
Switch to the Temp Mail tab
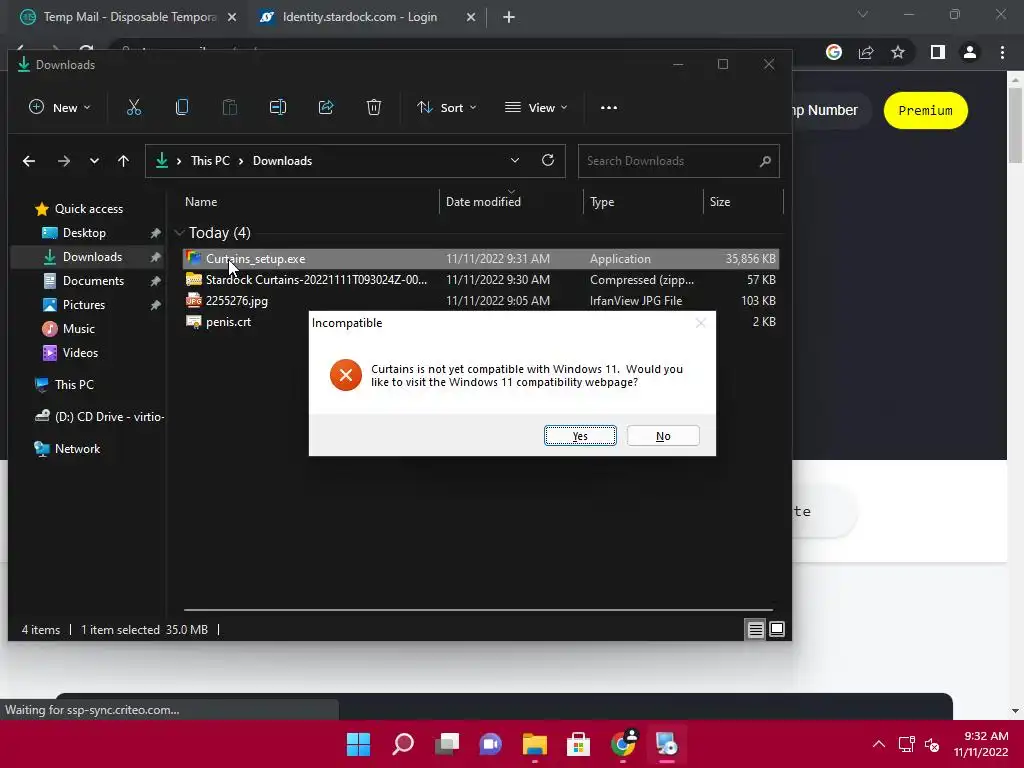point(130,17)
